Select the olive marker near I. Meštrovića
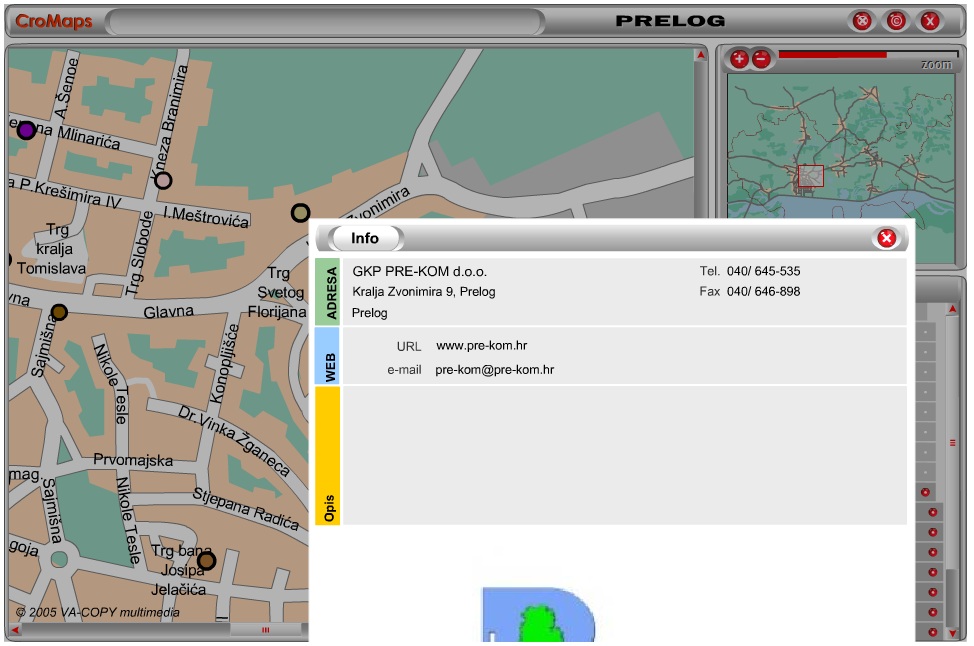 300,212
